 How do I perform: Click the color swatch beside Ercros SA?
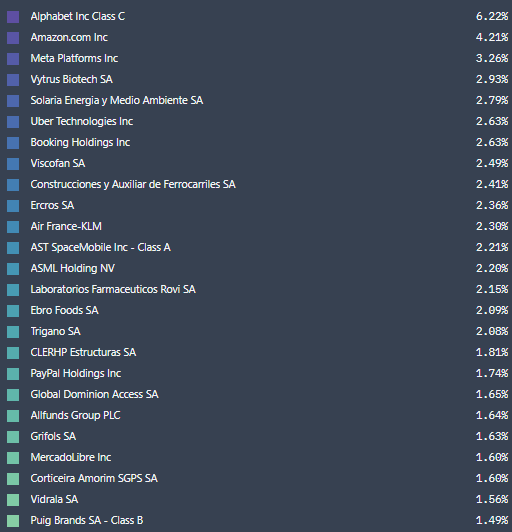pyautogui.click(x=13, y=206)
